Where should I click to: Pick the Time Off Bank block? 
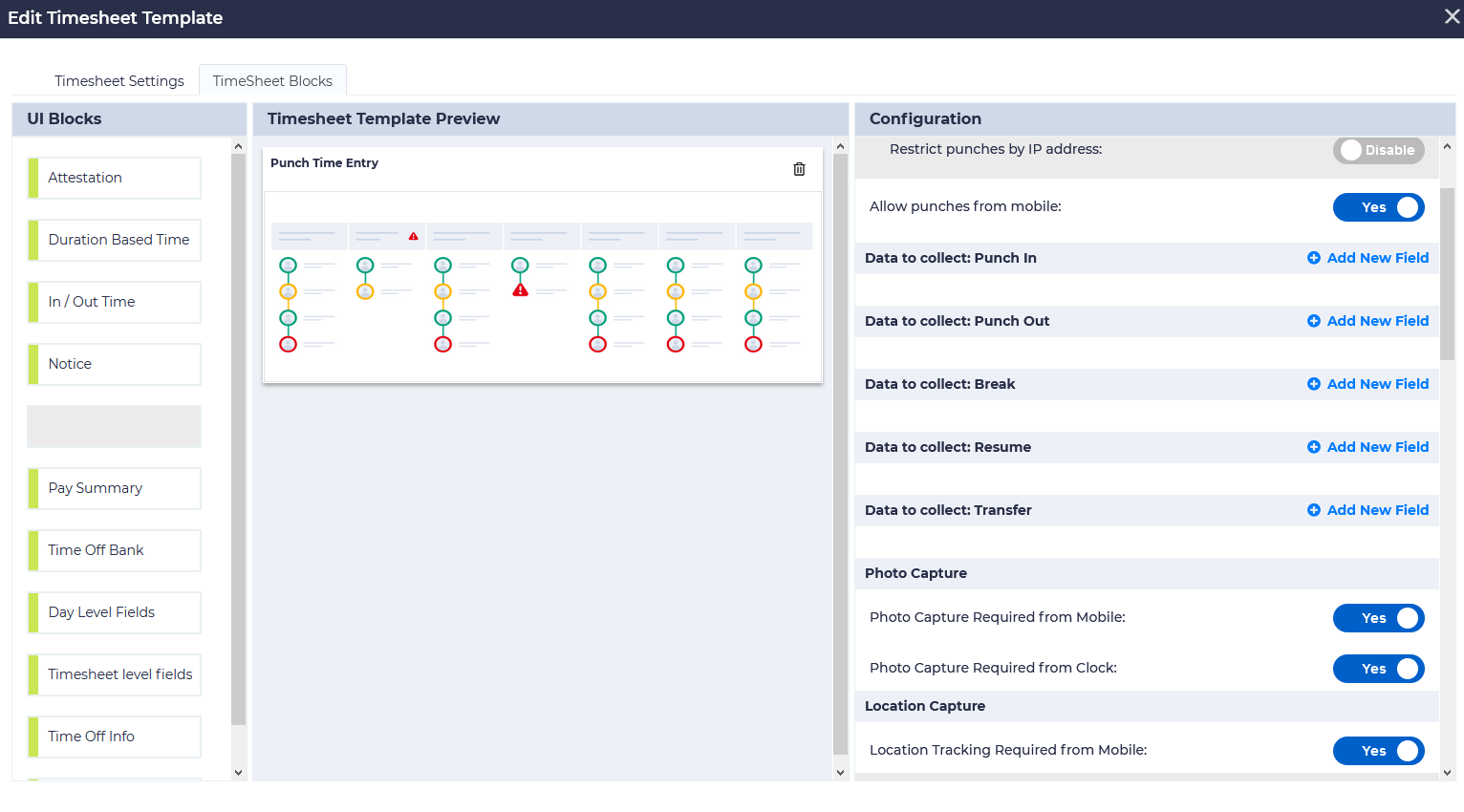pyautogui.click(x=115, y=550)
